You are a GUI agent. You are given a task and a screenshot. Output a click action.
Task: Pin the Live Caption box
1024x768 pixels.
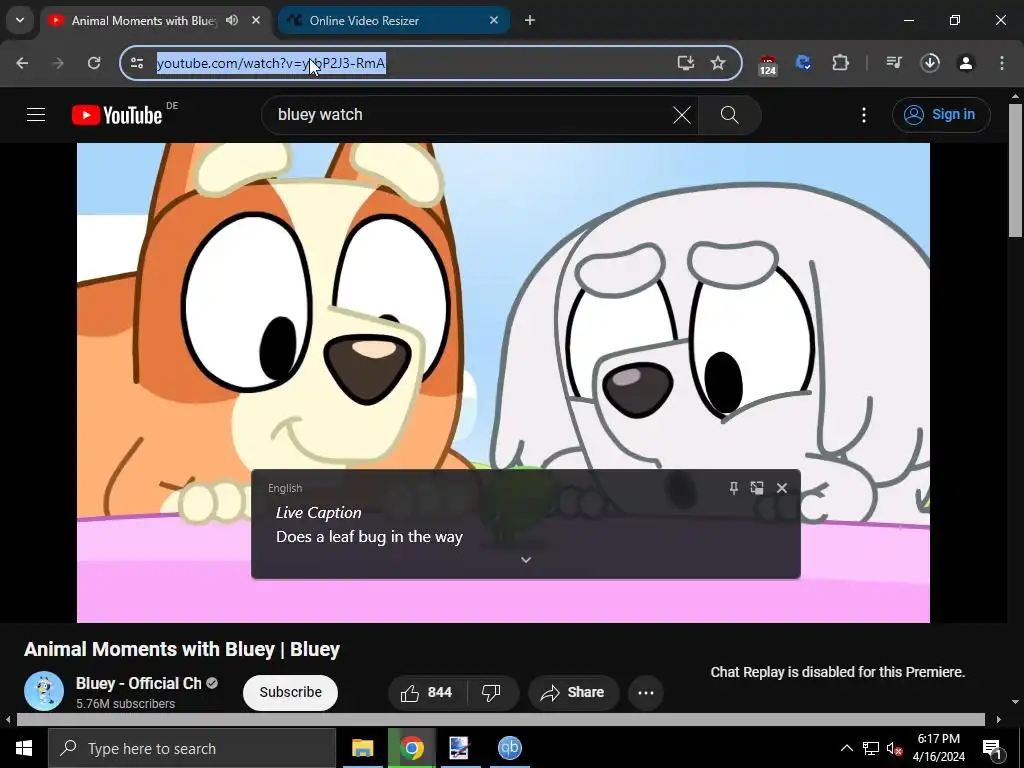[733, 488]
